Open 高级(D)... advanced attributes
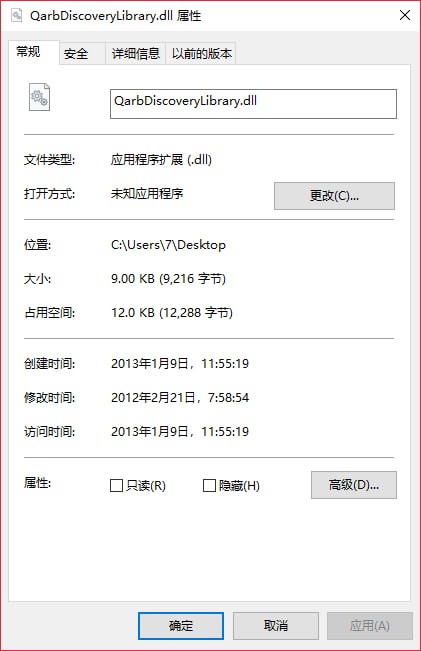 (x=354, y=485)
